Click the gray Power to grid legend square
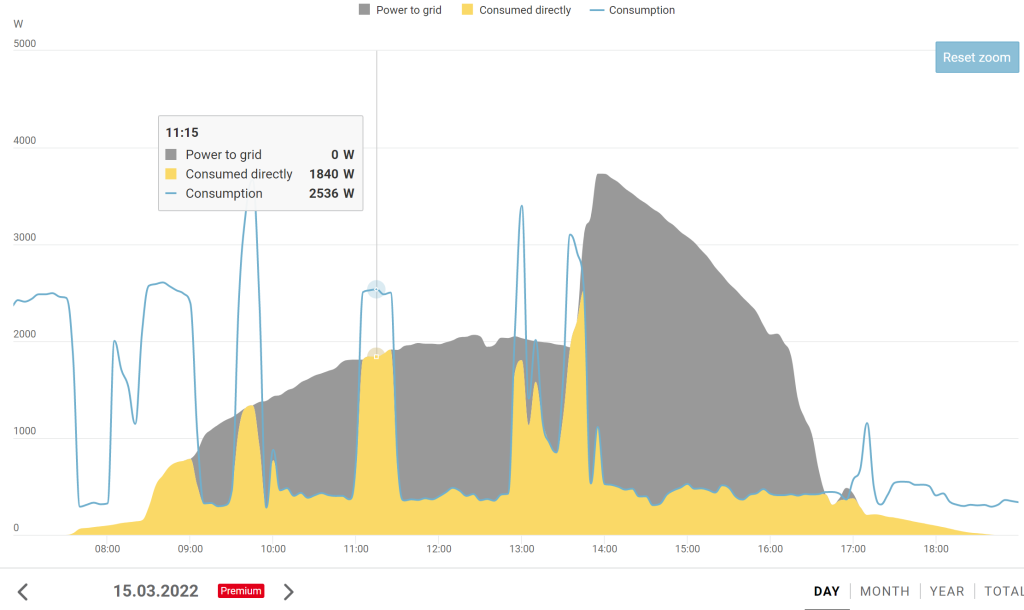1024x610 pixels. (364, 10)
